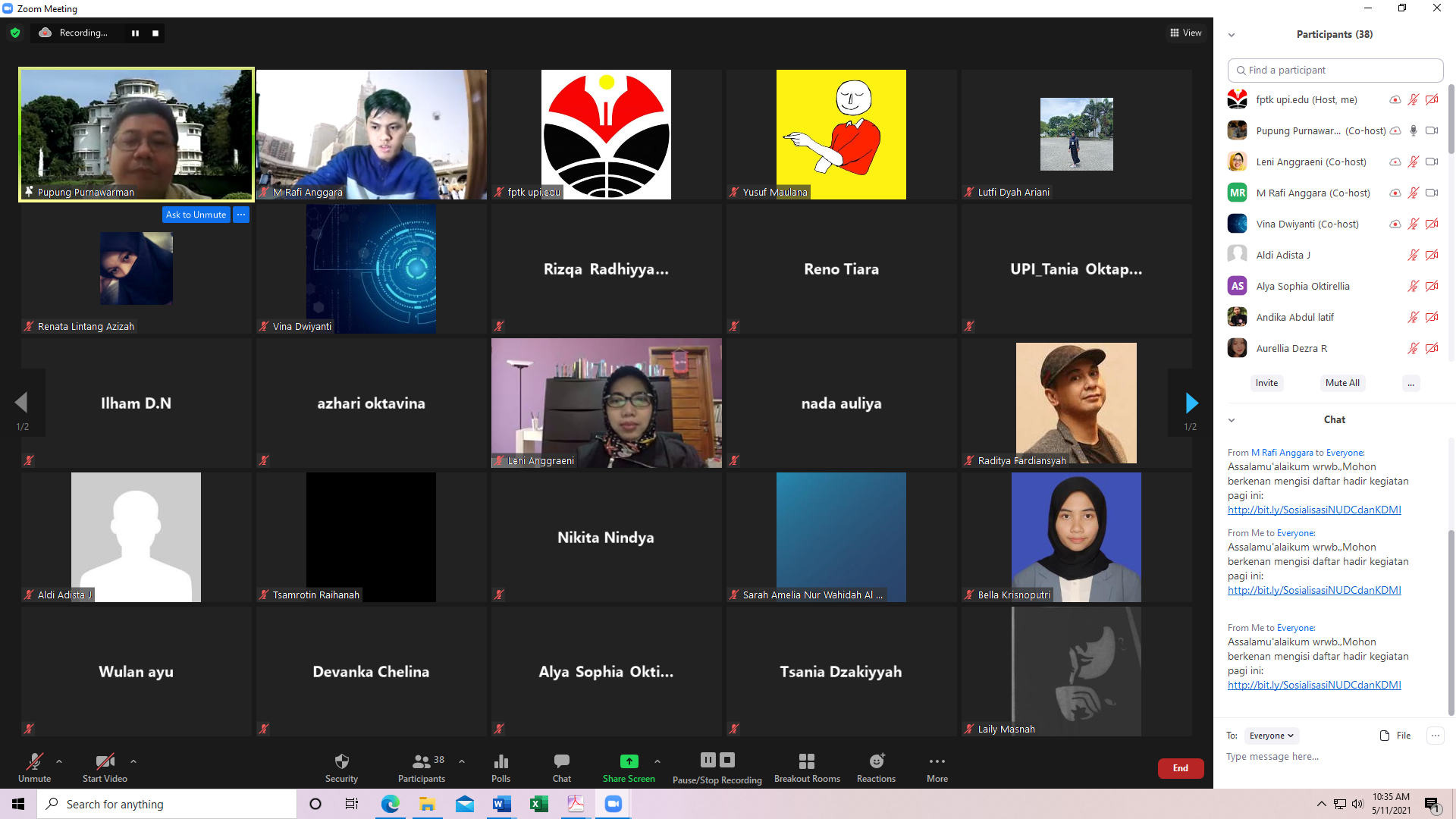Stop the recording with the square icon

click(x=155, y=33)
